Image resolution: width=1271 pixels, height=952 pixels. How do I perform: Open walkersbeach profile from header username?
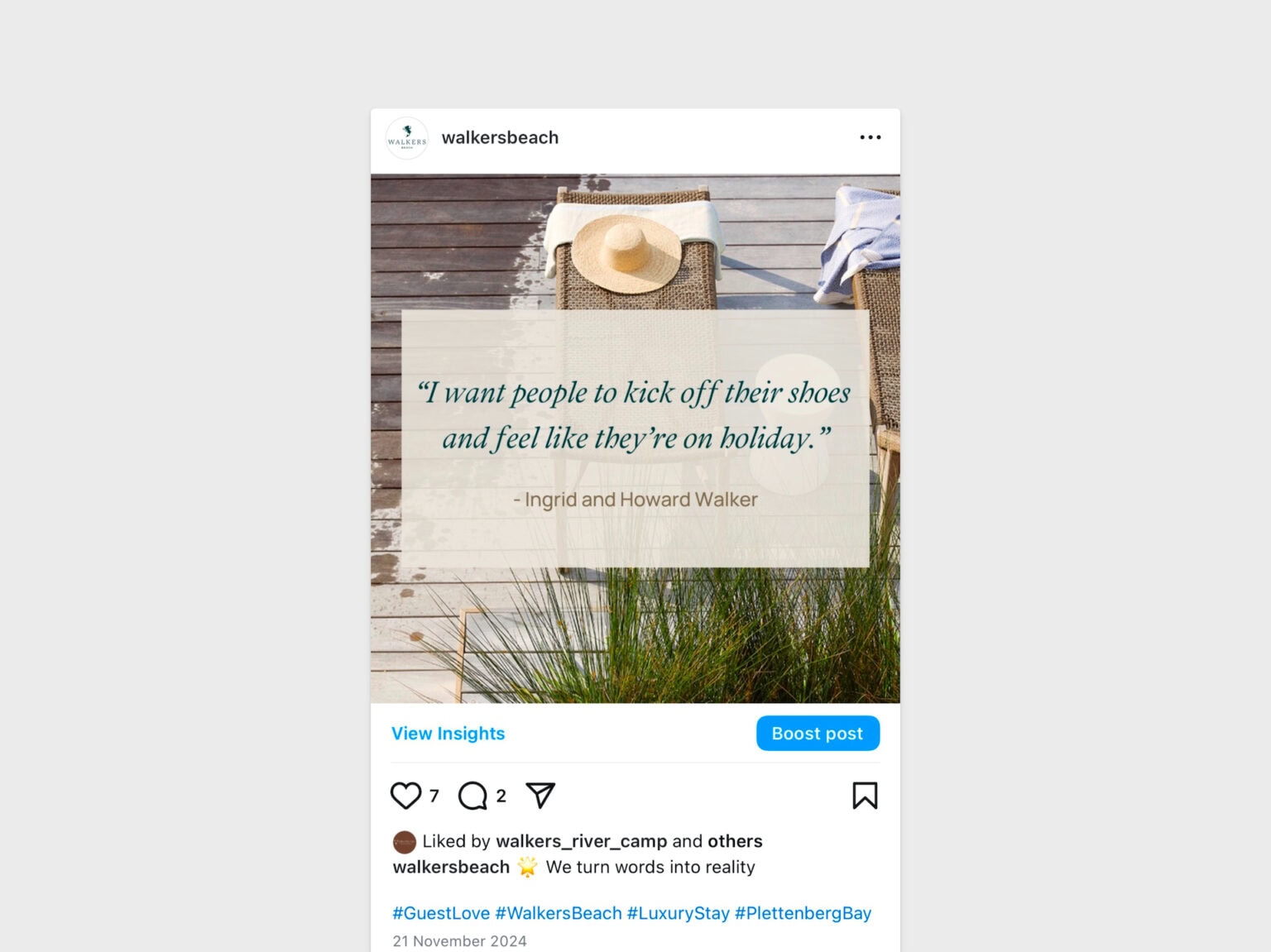click(500, 137)
